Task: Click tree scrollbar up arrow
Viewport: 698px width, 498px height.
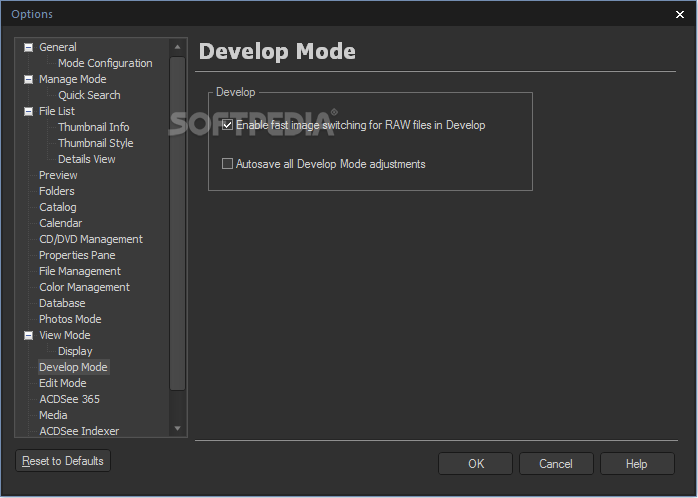Action: point(177,47)
